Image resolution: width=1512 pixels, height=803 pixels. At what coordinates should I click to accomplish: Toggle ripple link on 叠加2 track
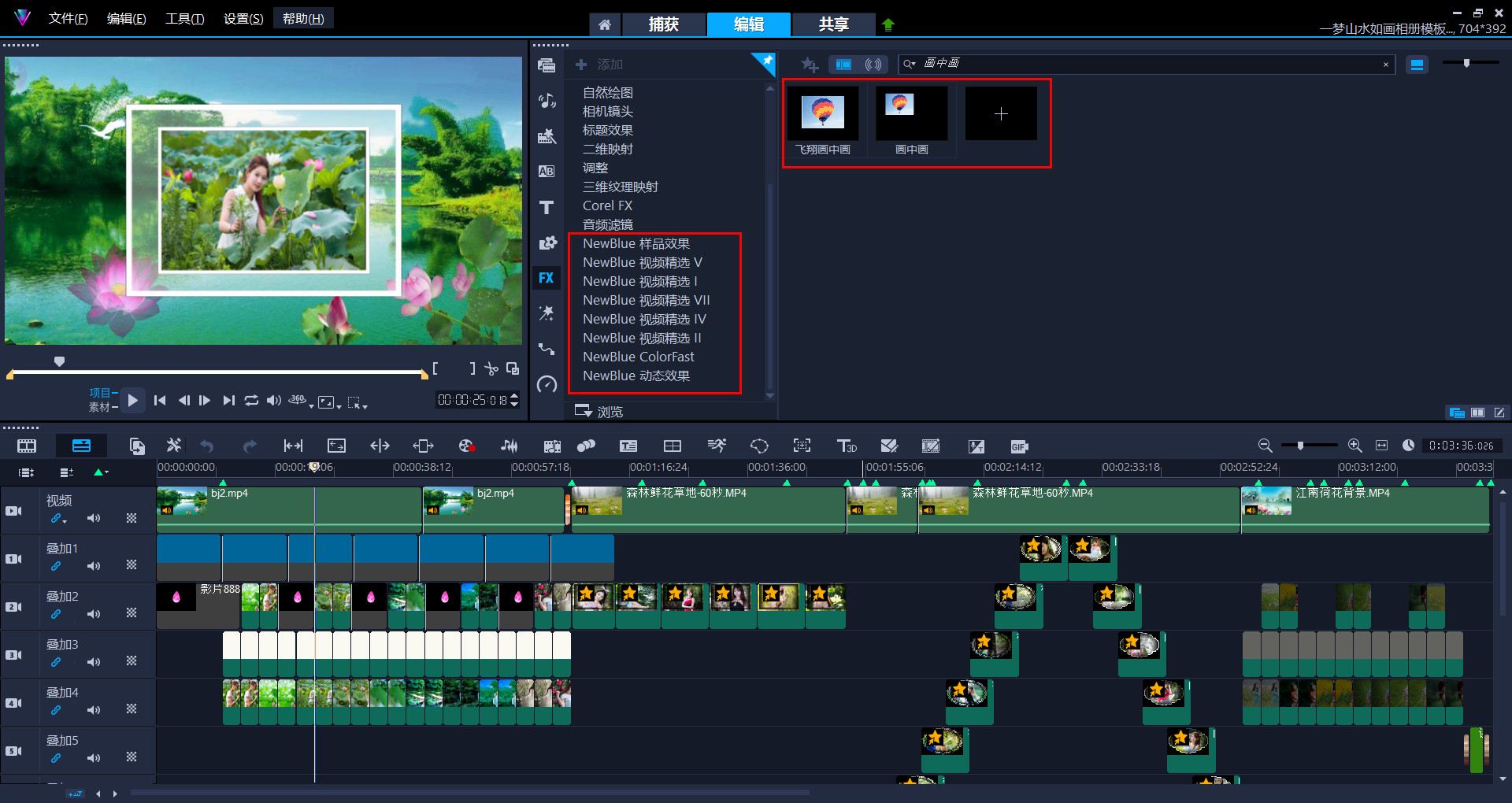pyautogui.click(x=56, y=614)
